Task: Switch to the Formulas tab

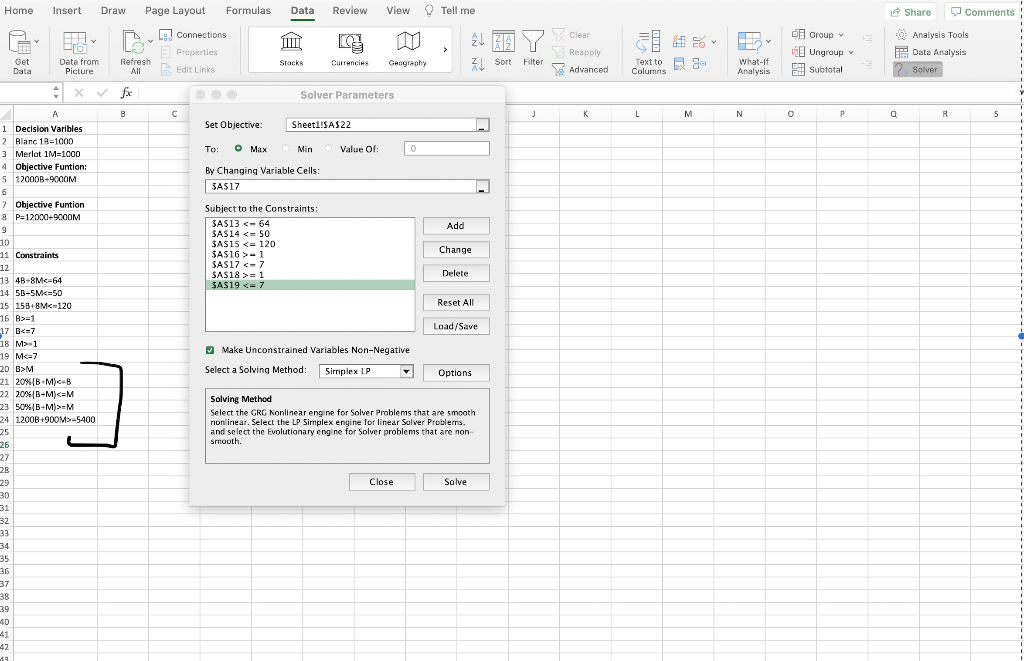Action: pos(247,10)
